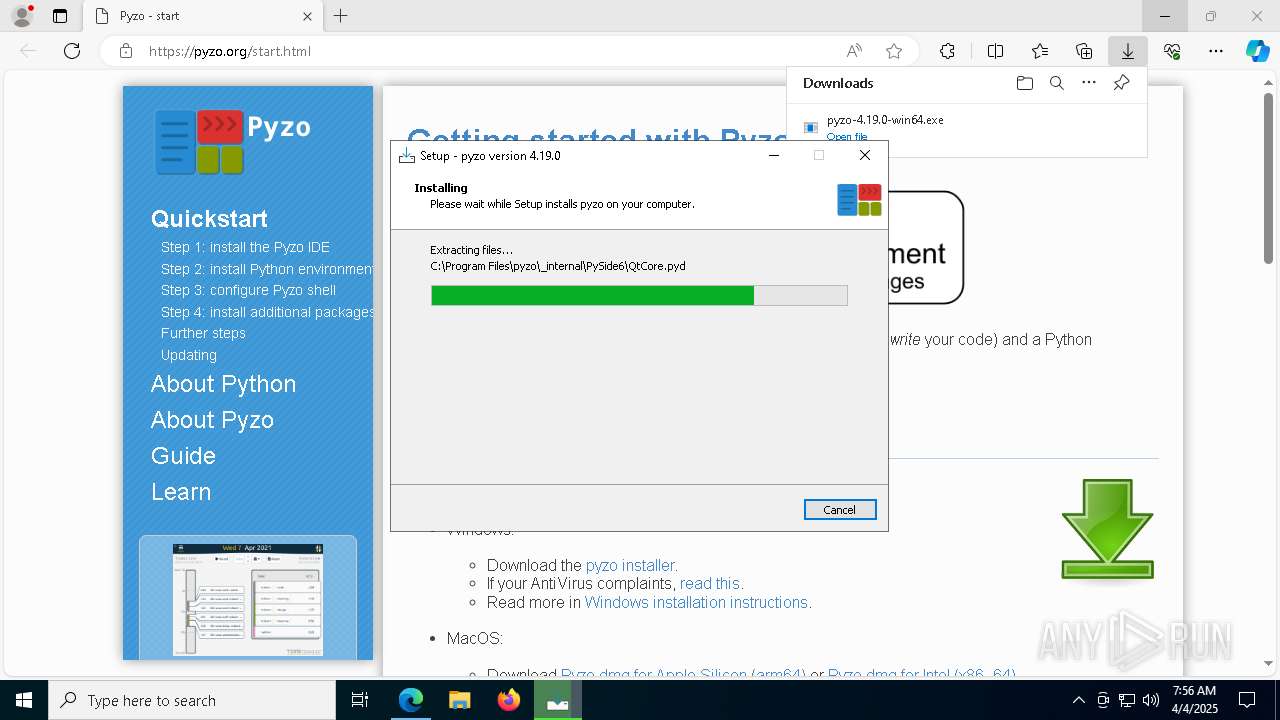1280x720 pixels.
Task: View site information lock icon
Action: (126, 51)
